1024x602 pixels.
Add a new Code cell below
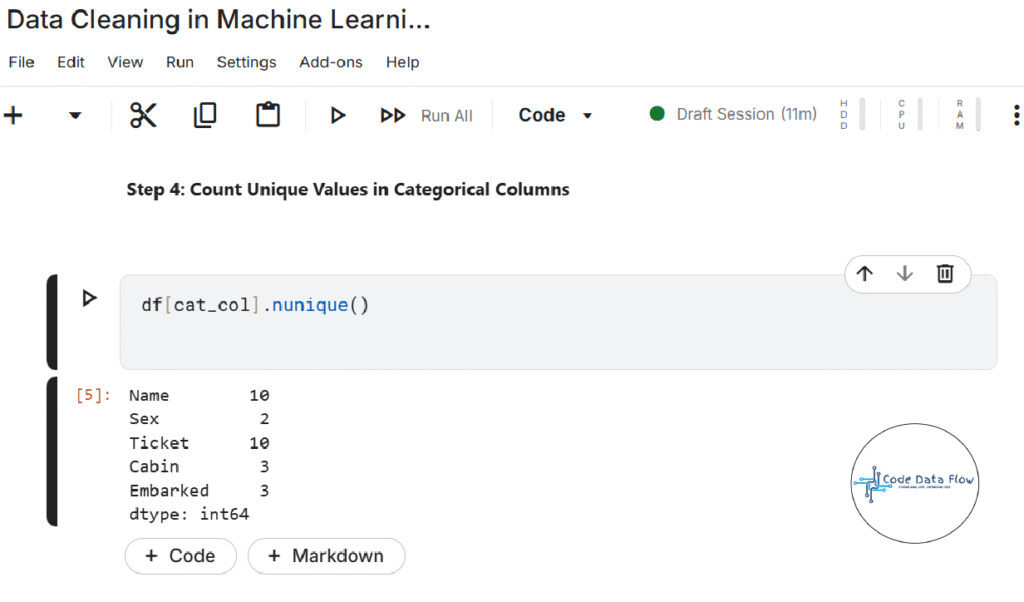180,556
